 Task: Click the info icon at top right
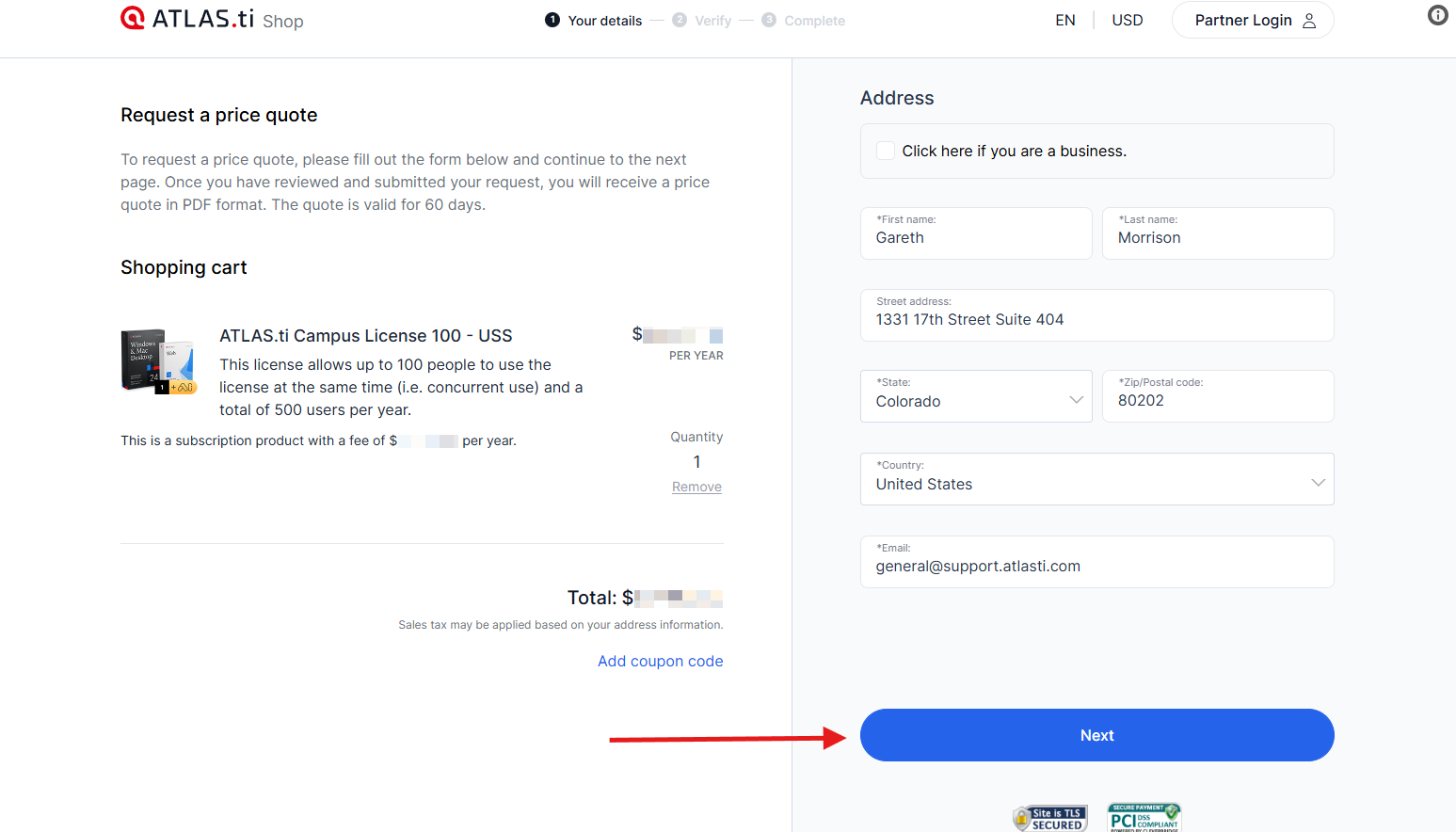coord(1437,15)
